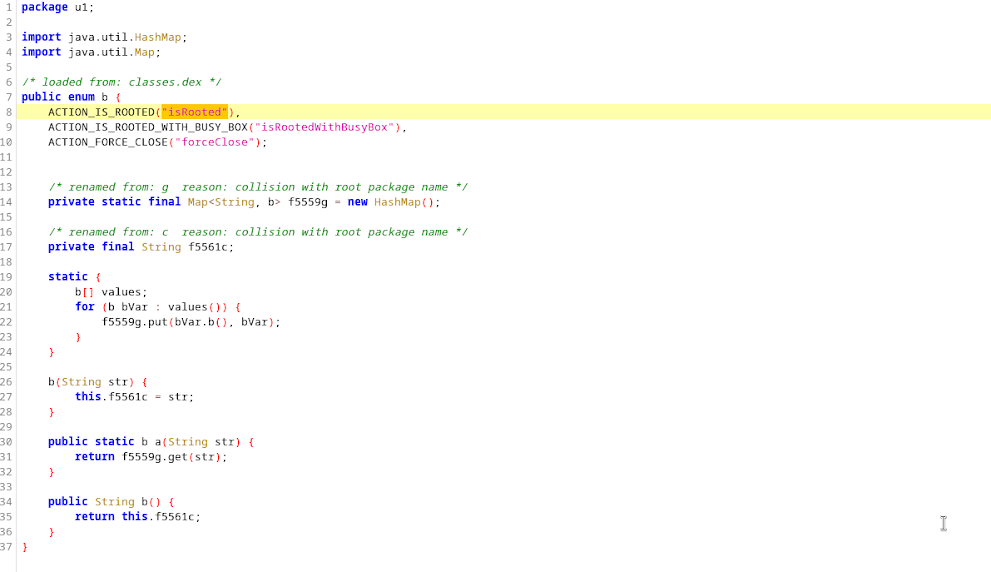Image resolution: width=991 pixels, height=572 pixels.
Task: Click the package u1 declaration
Action: [58, 8]
